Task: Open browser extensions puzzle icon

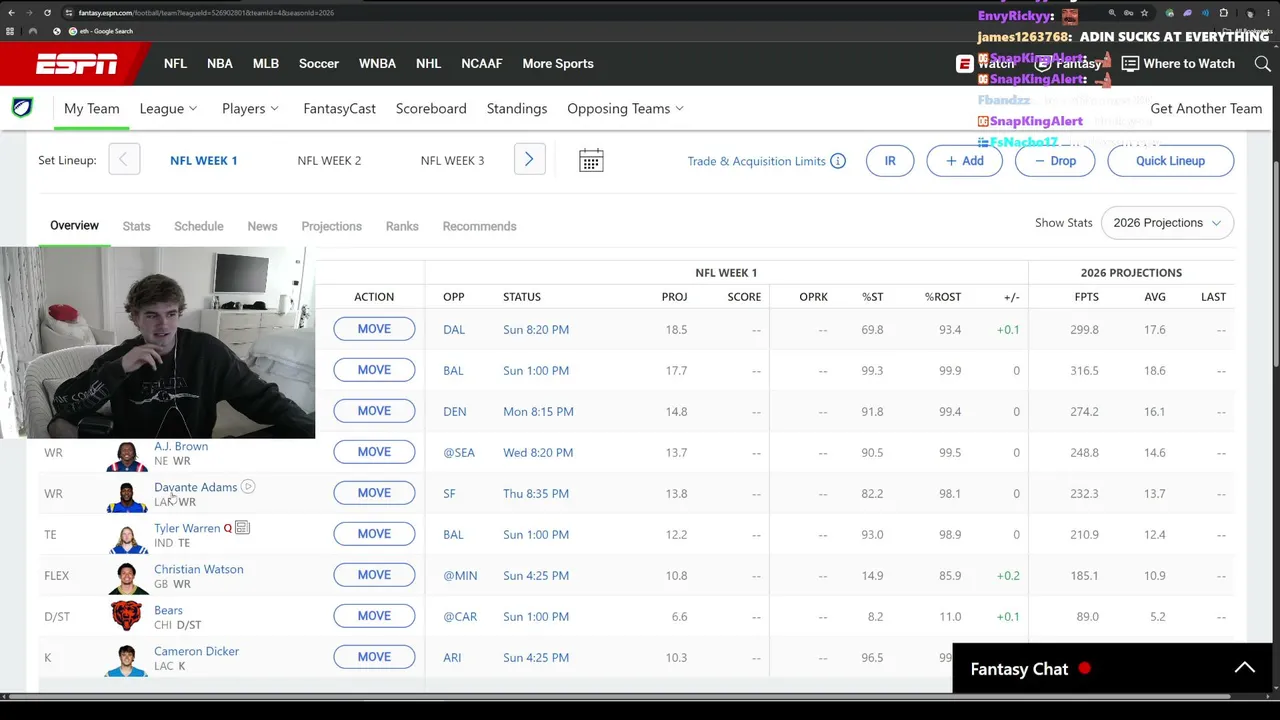Action: [x=1223, y=13]
